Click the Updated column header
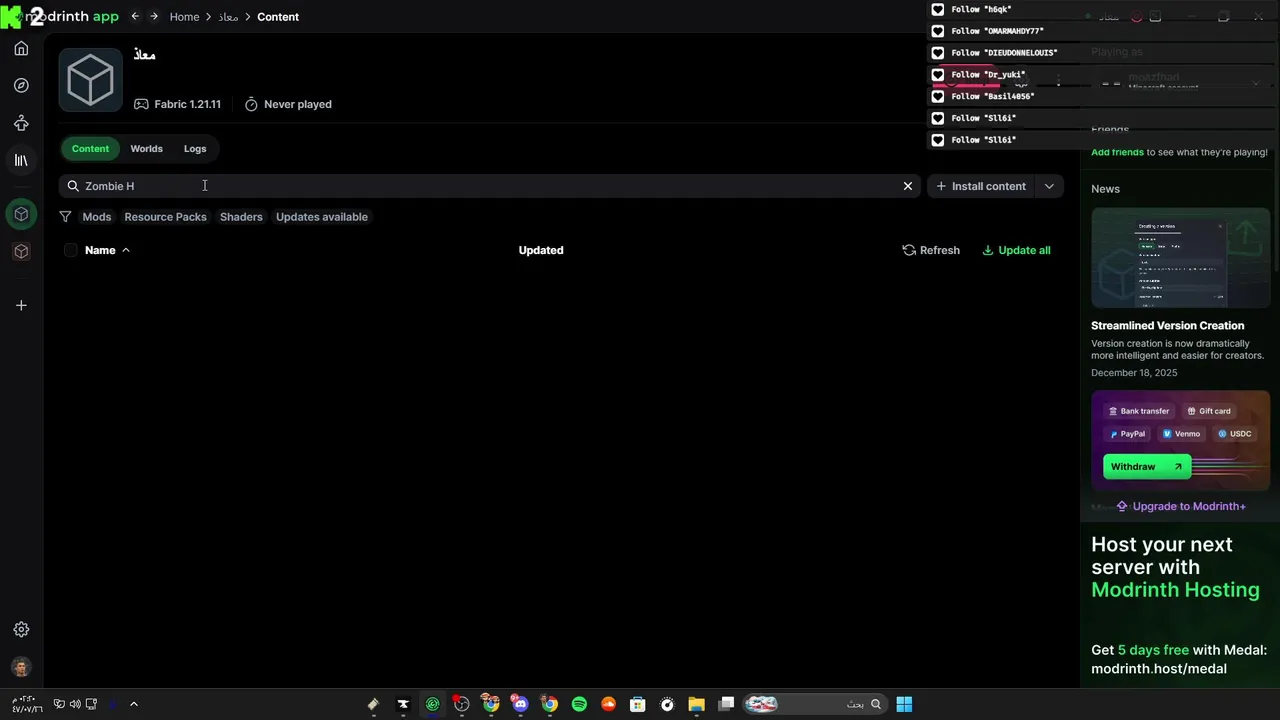The image size is (1280, 720). tap(541, 250)
